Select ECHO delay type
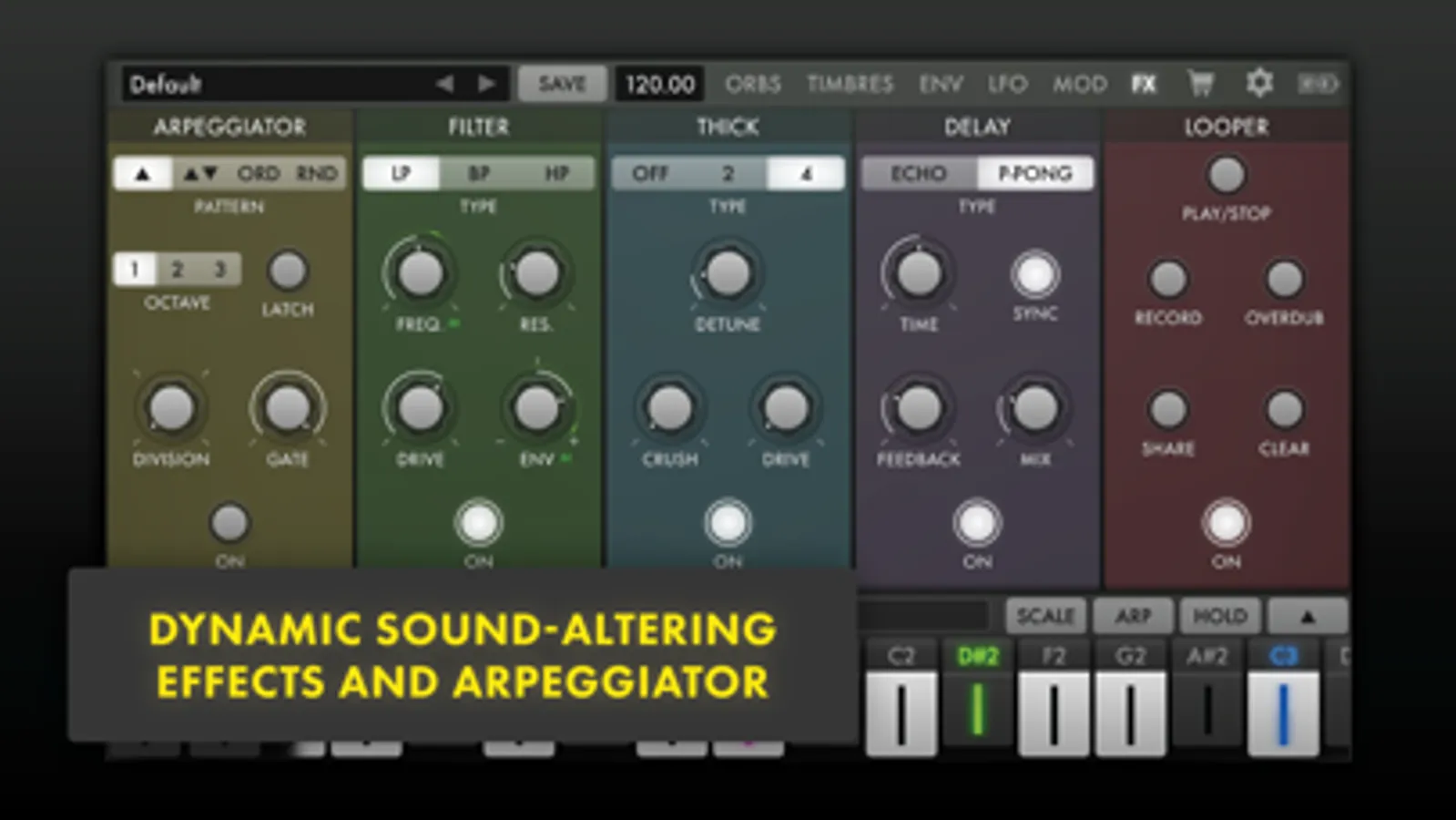The height and width of the screenshot is (820, 1456). (919, 173)
